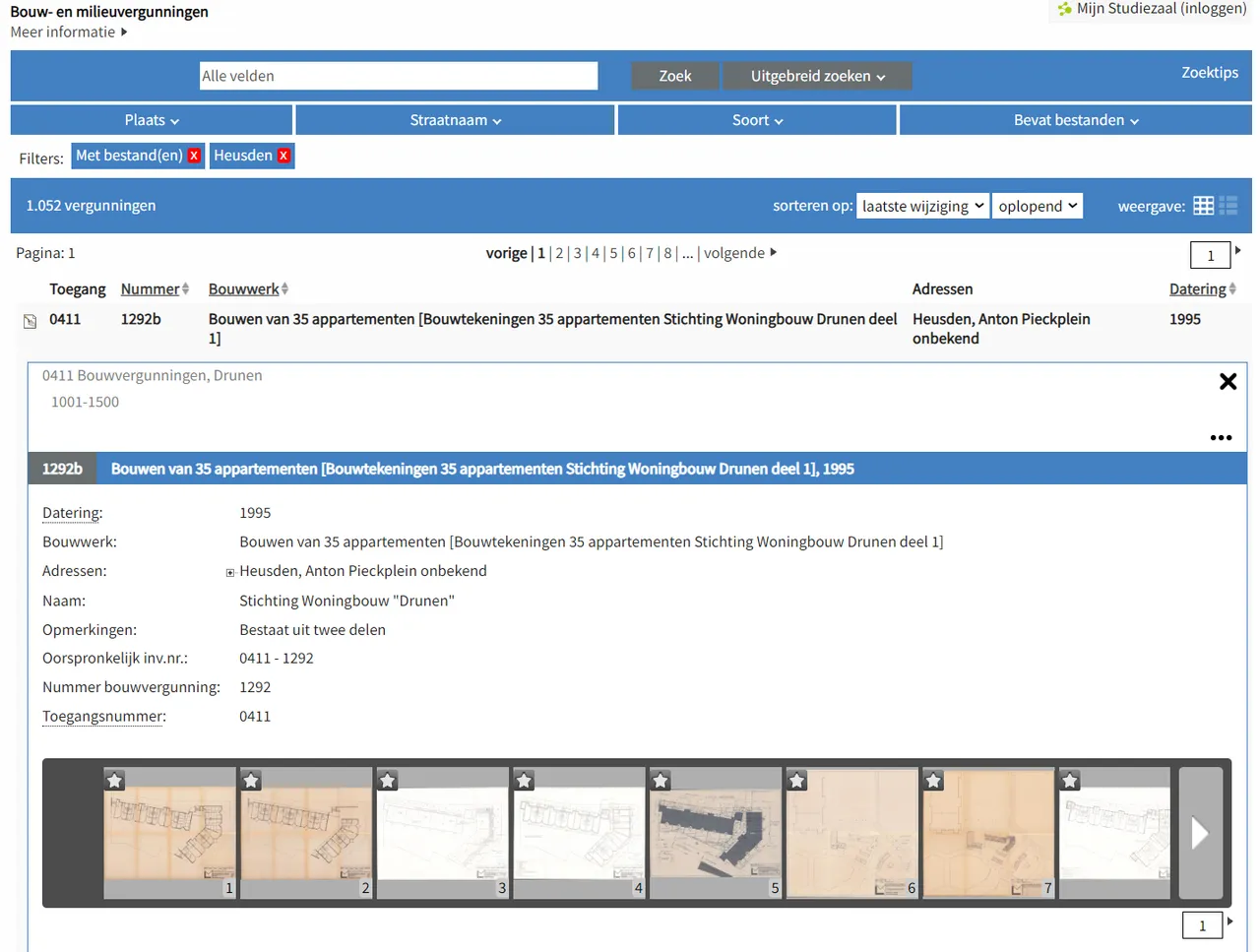Expand Uitgebreid zoeken options
Screen dimensions: 1260x952
[817, 76]
